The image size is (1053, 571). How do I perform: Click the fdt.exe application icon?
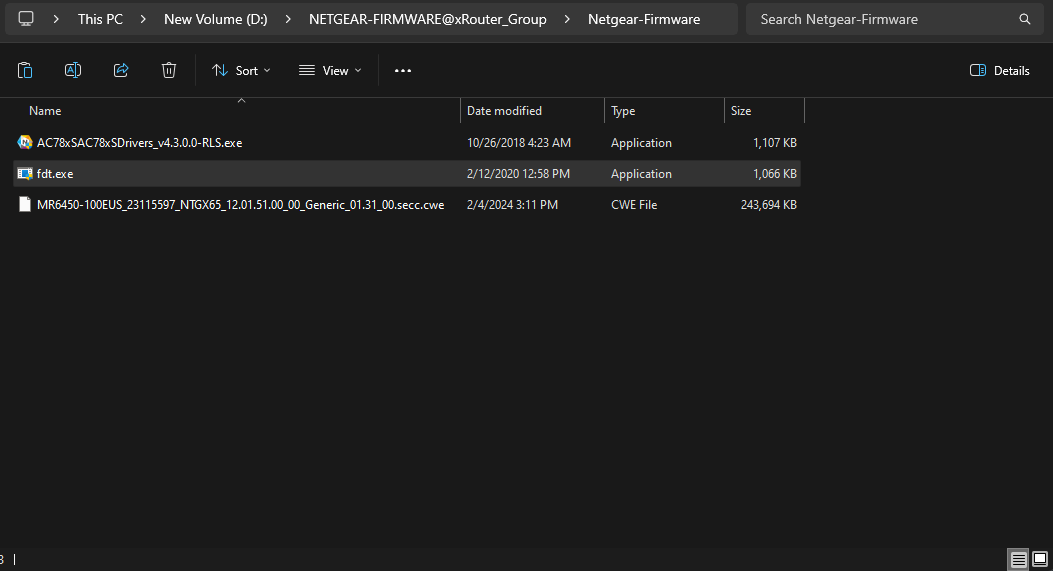(25, 173)
